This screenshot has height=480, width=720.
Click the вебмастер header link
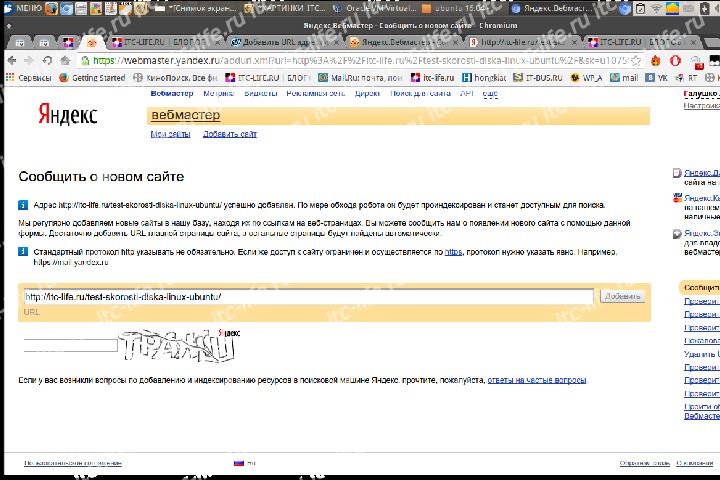point(186,115)
